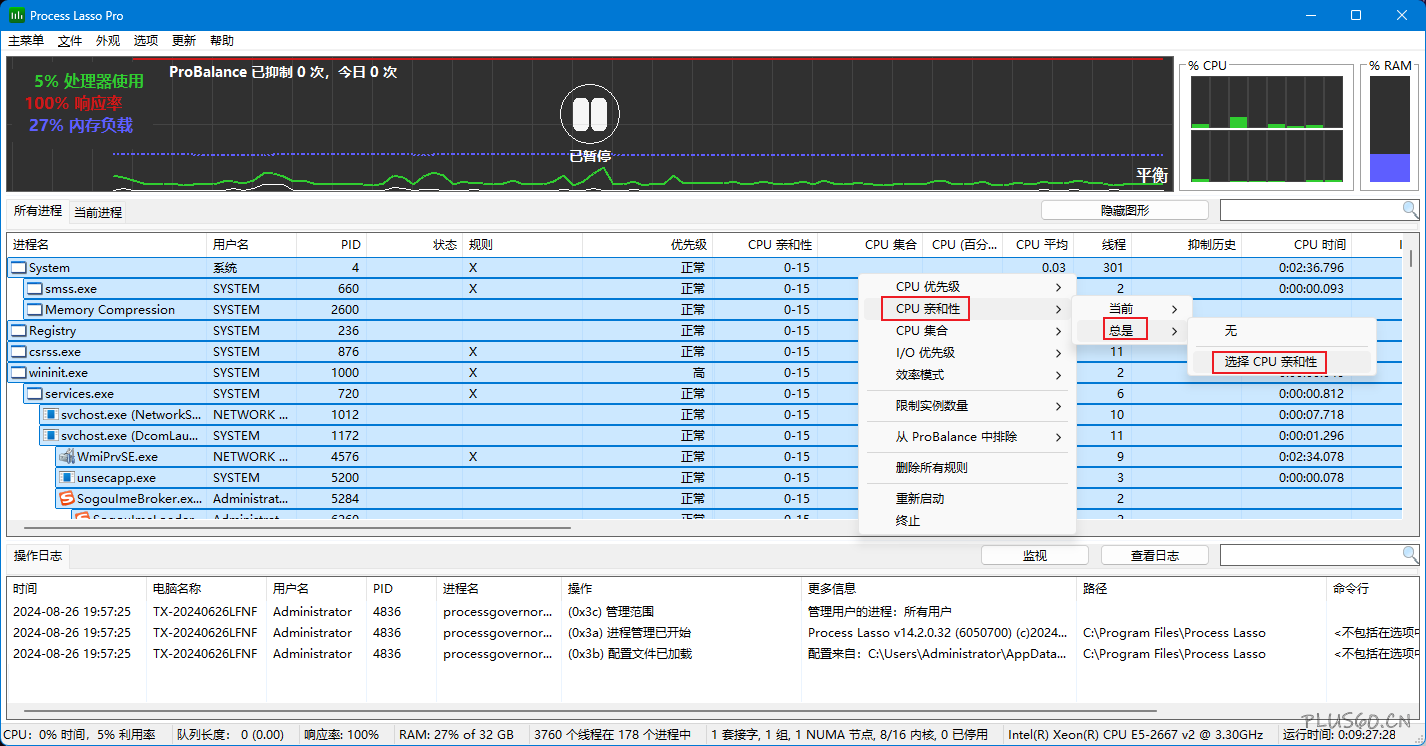Viewport: 1426px width, 746px height.
Task: Click the svchost.exe (DcomLau...) process icon
Action: click(x=50, y=436)
